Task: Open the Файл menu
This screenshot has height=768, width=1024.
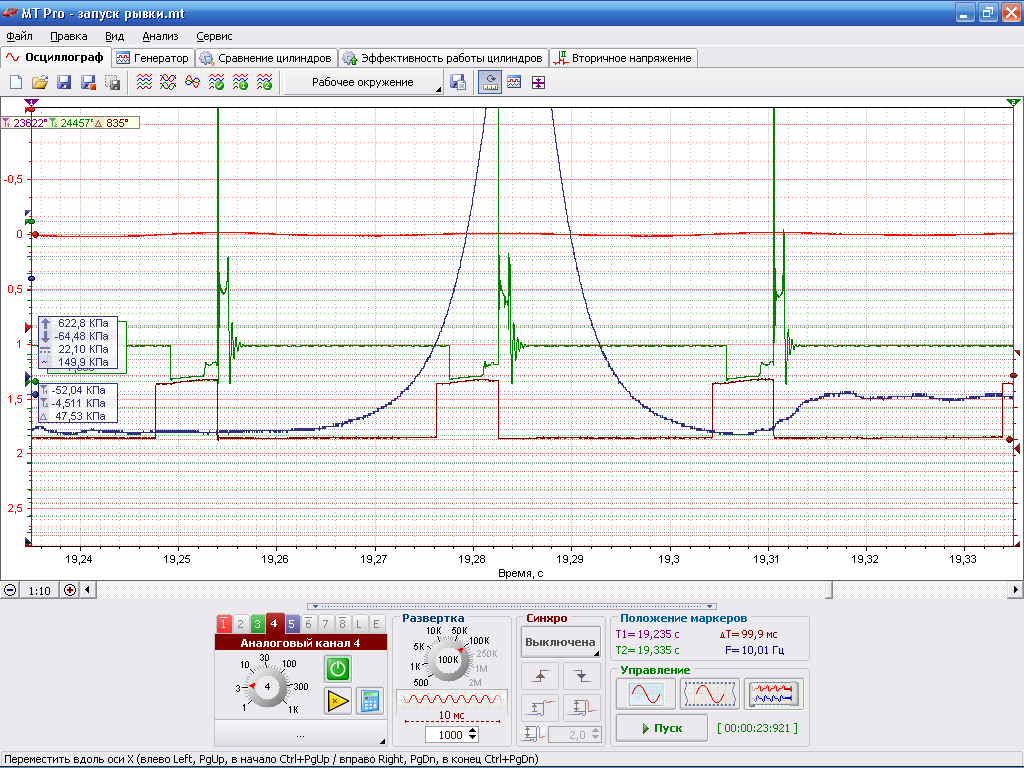Action: click(x=19, y=37)
